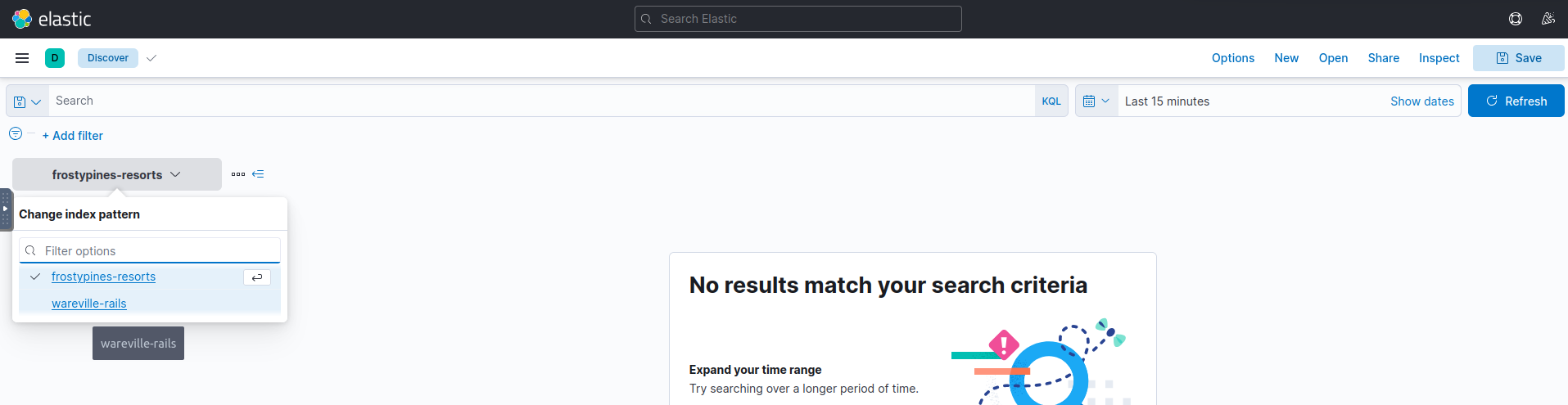Expand the frostypines-resorts index pattern dropdown
The height and width of the screenshot is (405, 1568).
pyautogui.click(x=116, y=175)
